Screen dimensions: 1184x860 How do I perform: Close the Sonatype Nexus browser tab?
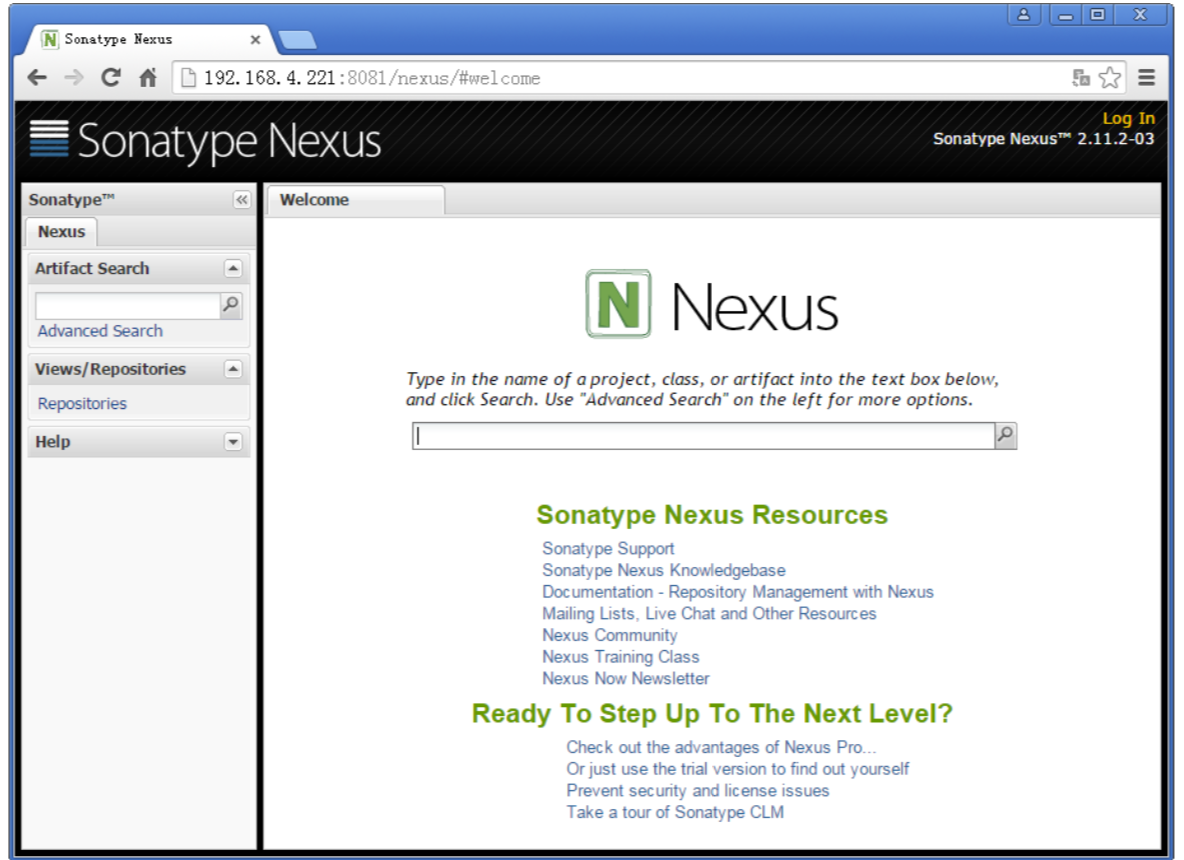click(255, 39)
